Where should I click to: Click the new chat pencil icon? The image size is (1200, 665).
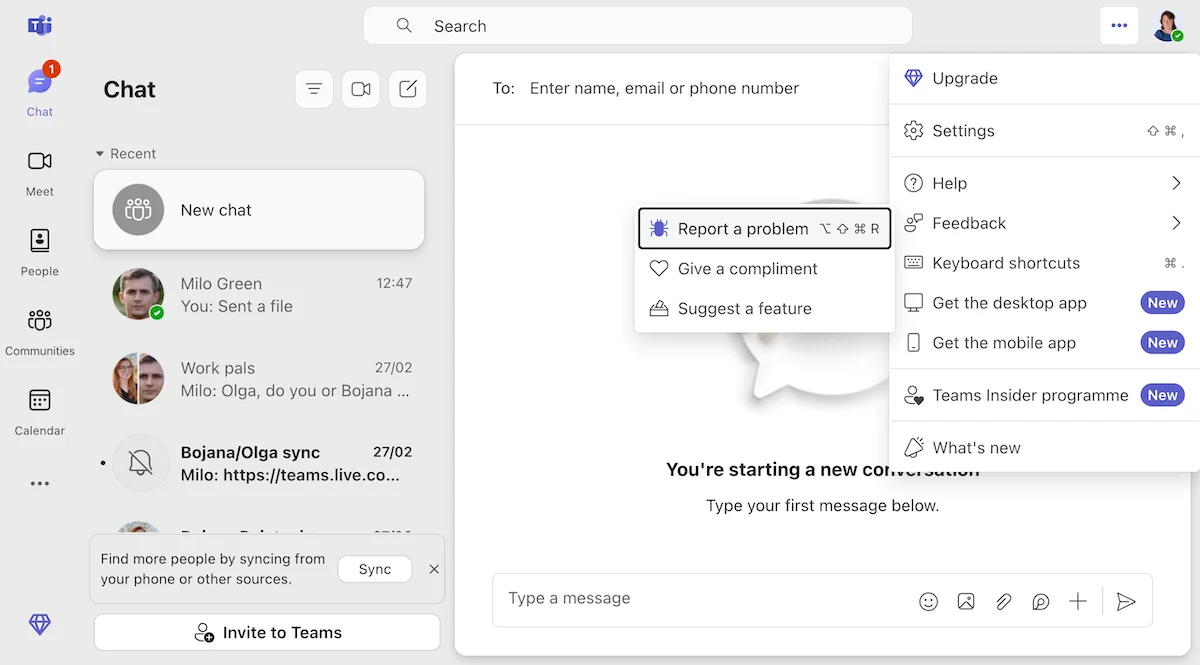408,88
